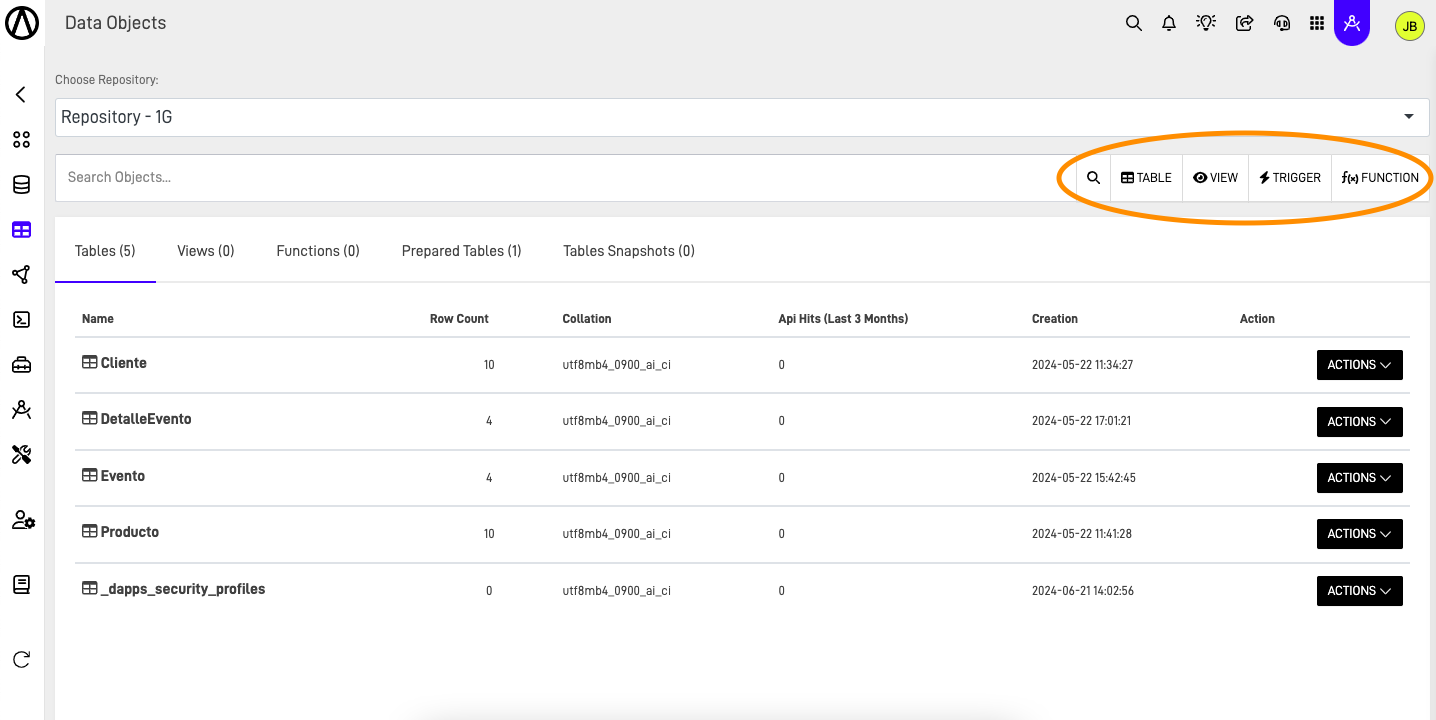The image size is (1436, 720).
Task: Open the user settings sidebar icon
Action: (23, 520)
